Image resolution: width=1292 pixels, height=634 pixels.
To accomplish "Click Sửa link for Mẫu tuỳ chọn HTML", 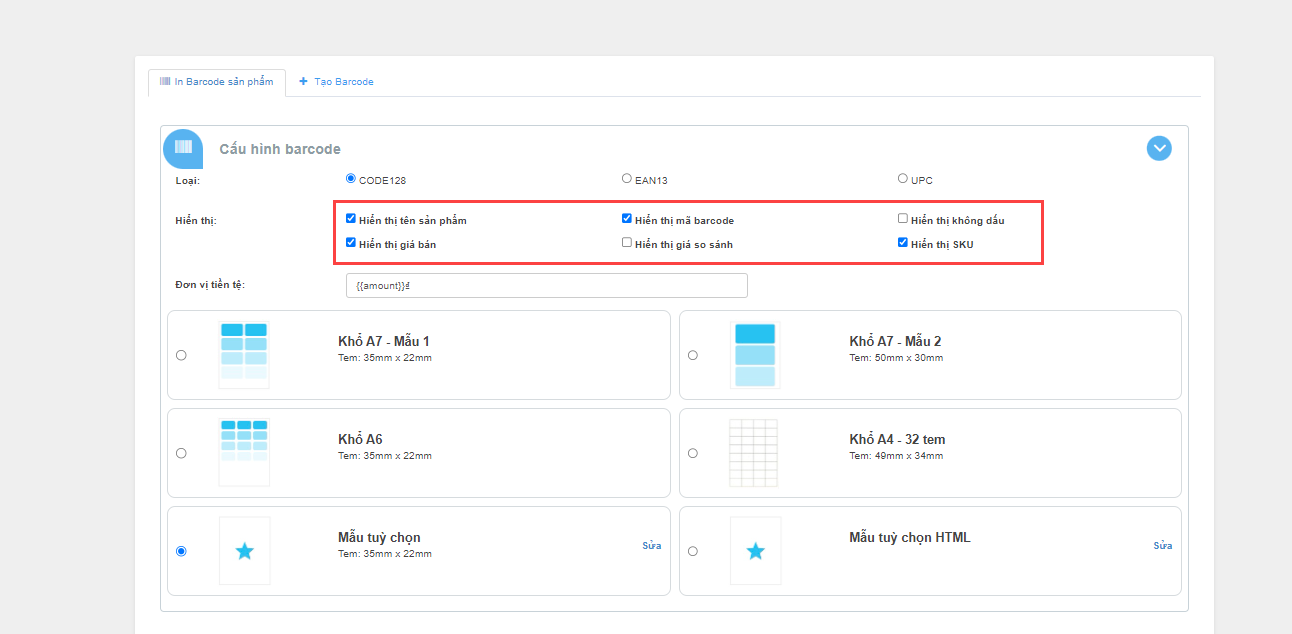I will click(x=1162, y=546).
